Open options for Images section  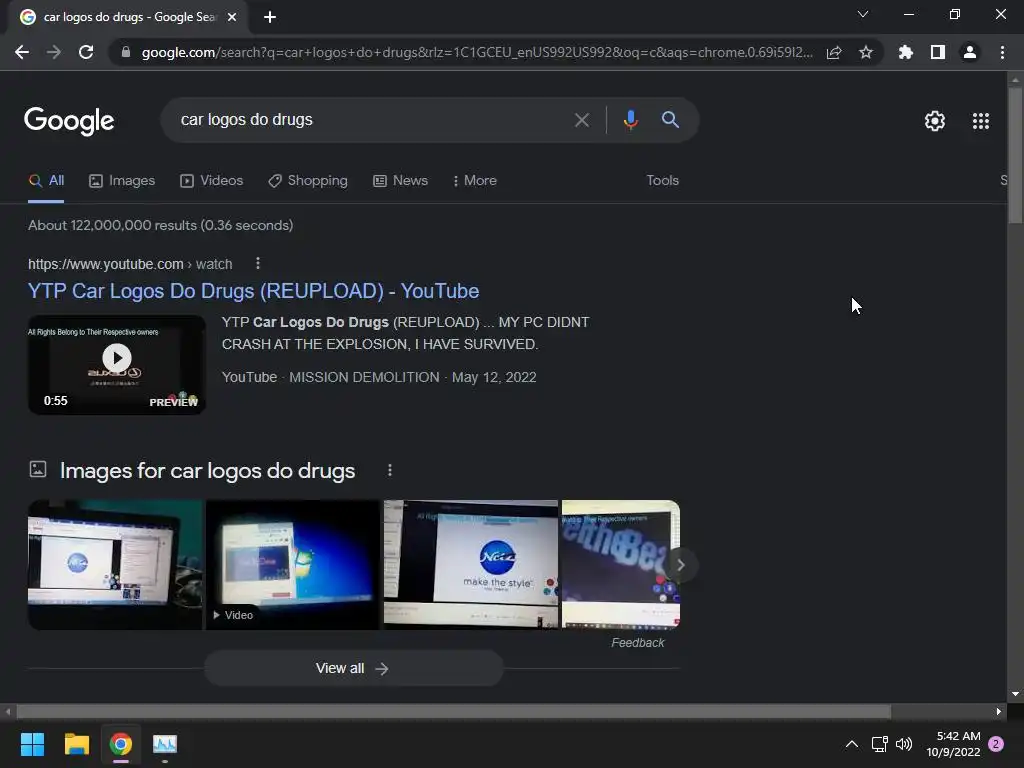pos(390,470)
